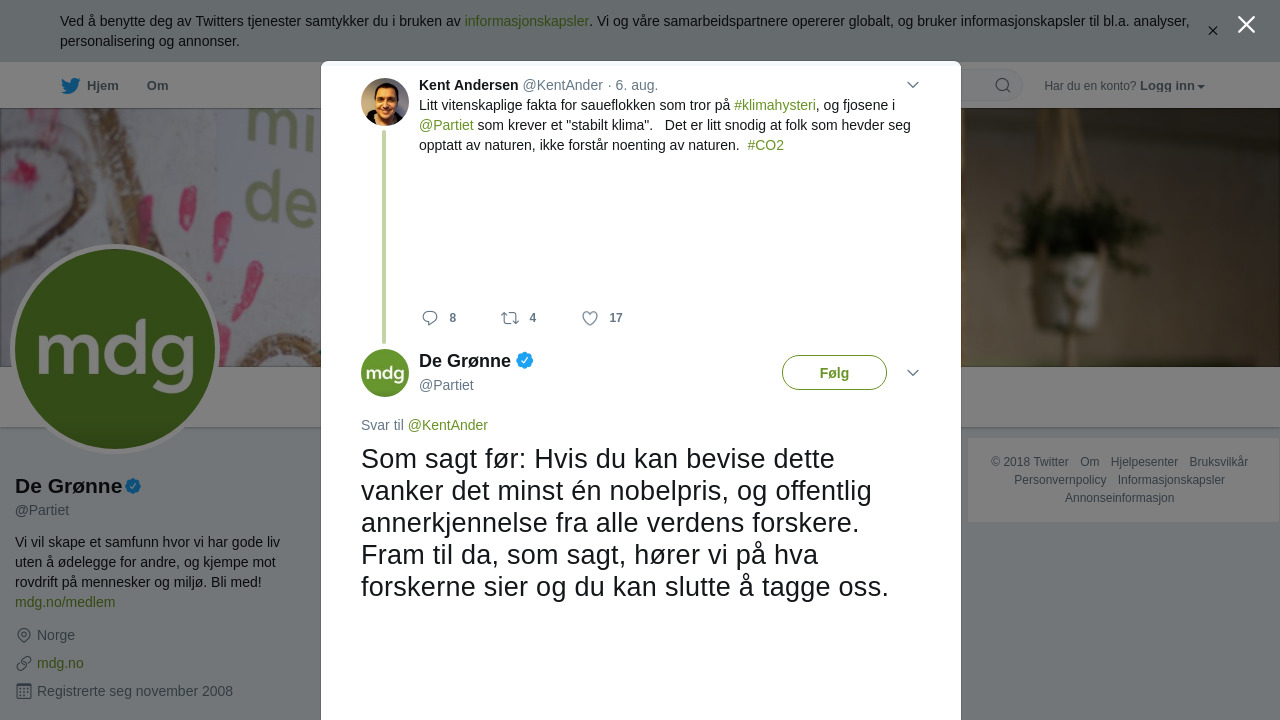Open informasjonskapsler link in cookie banner
The image size is (1280, 720).
click(x=527, y=21)
